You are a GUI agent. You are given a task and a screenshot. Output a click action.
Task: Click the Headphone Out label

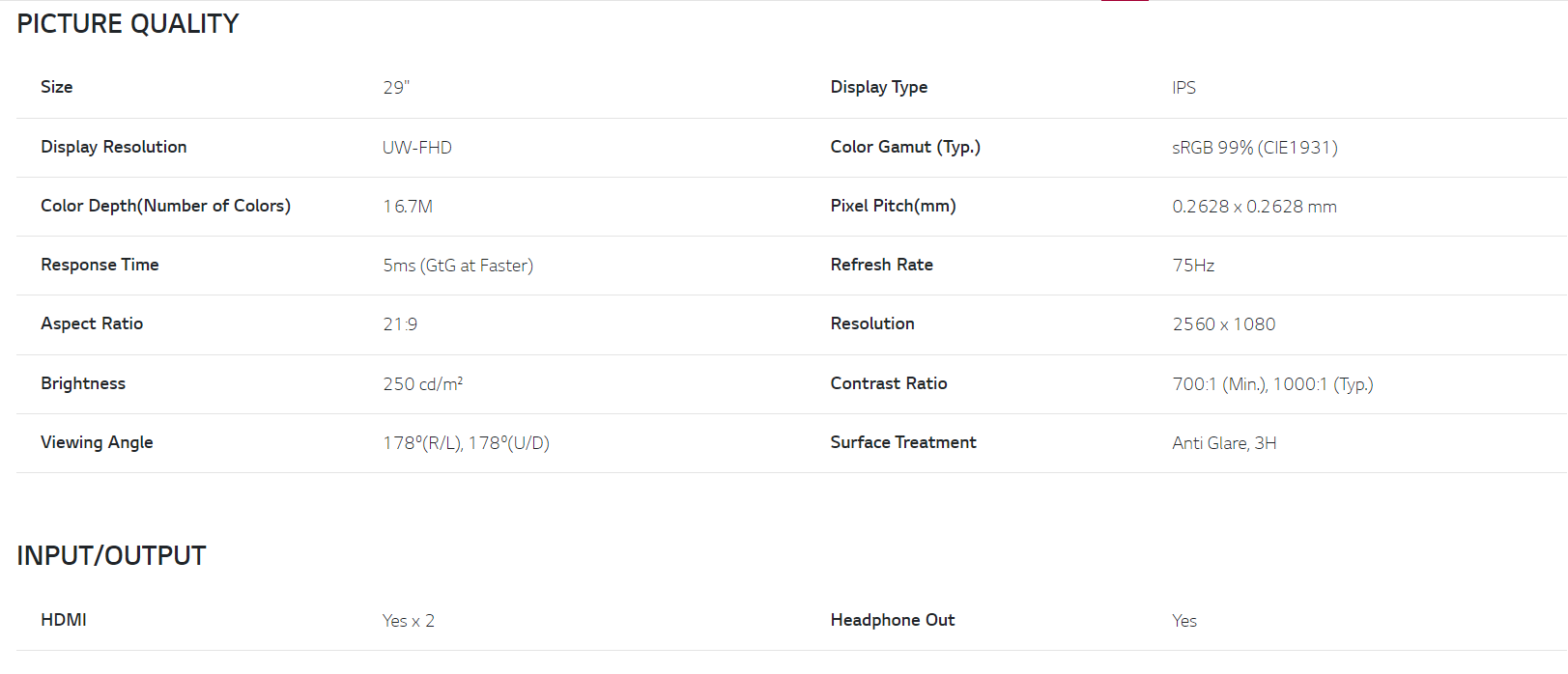[893, 620]
